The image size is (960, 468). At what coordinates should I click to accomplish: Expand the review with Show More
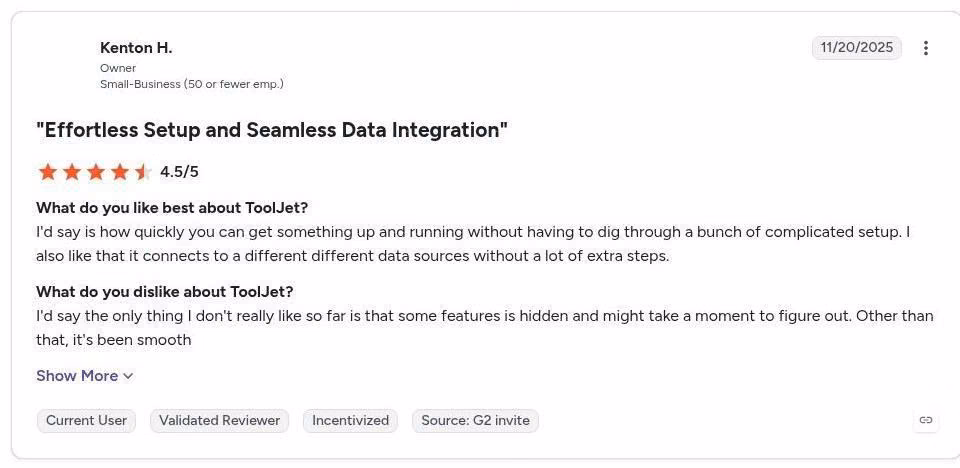[x=84, y=376]
